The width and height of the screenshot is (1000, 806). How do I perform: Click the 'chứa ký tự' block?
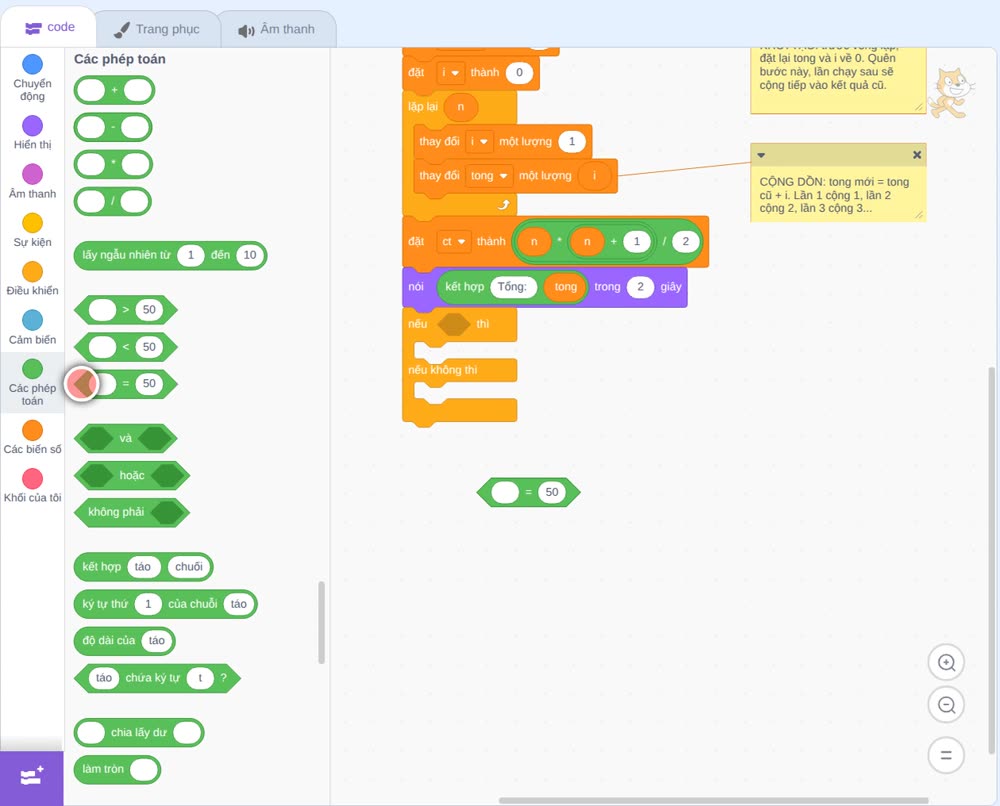pos(158,678)
